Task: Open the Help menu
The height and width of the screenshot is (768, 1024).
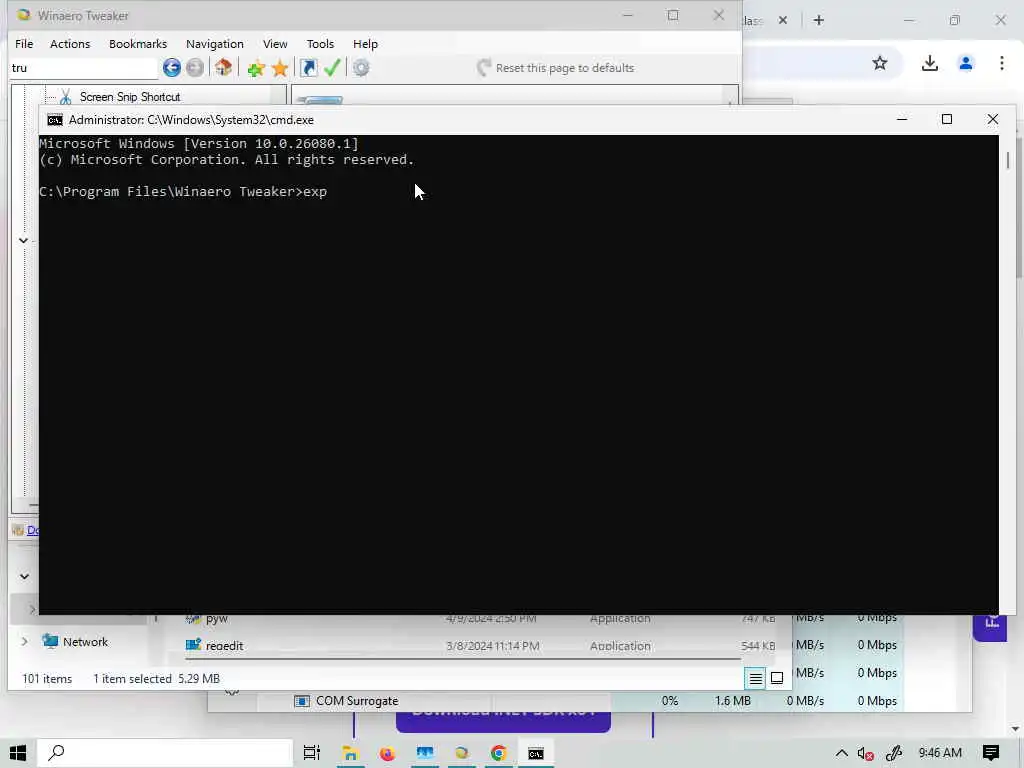Action: pos(365,44)
